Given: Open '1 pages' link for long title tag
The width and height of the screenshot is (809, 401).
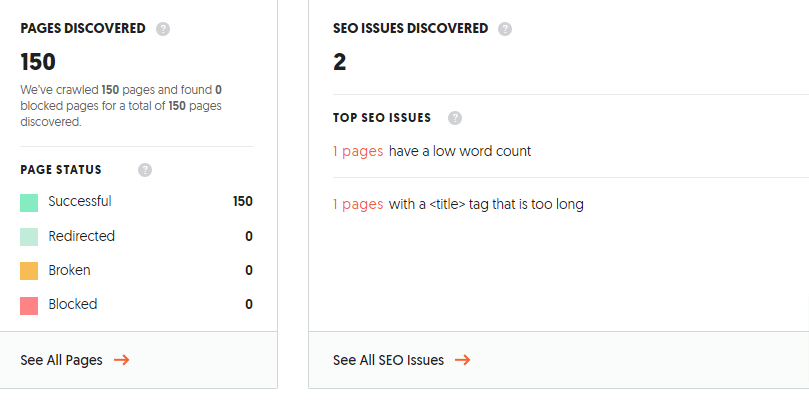Looking at the screenshot, I should [358, 204].
